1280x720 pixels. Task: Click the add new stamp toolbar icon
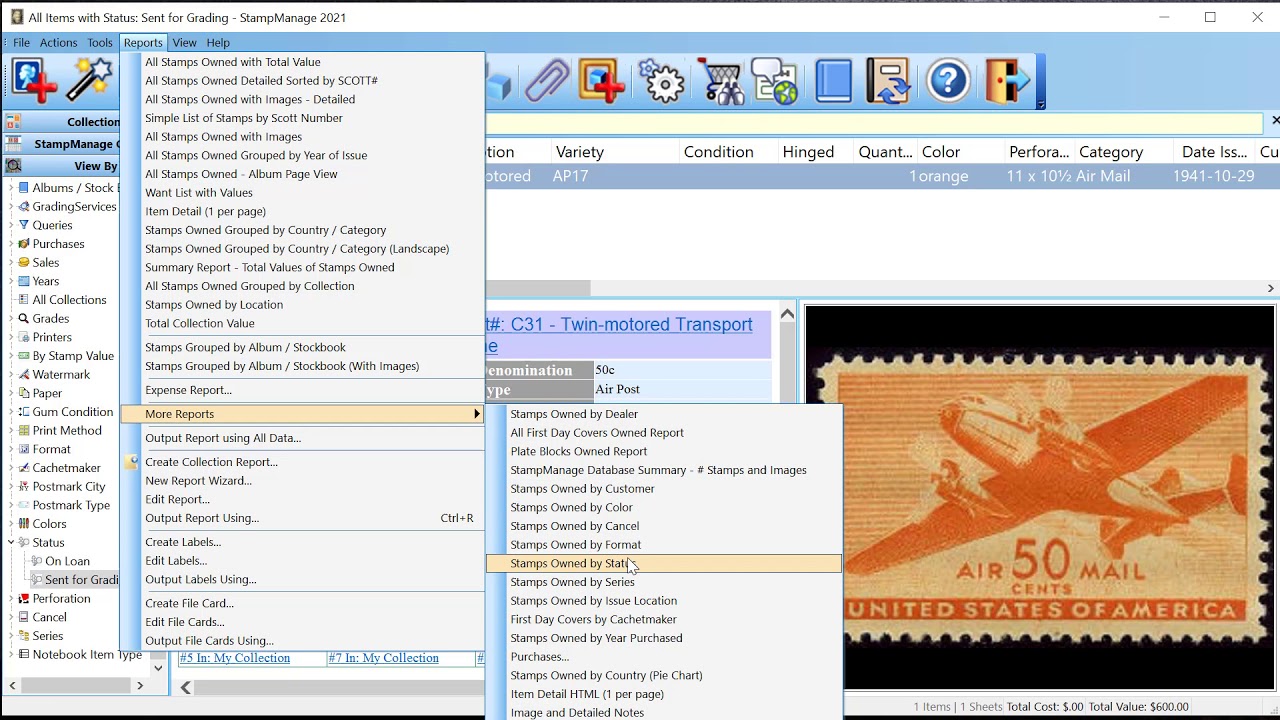35,81
